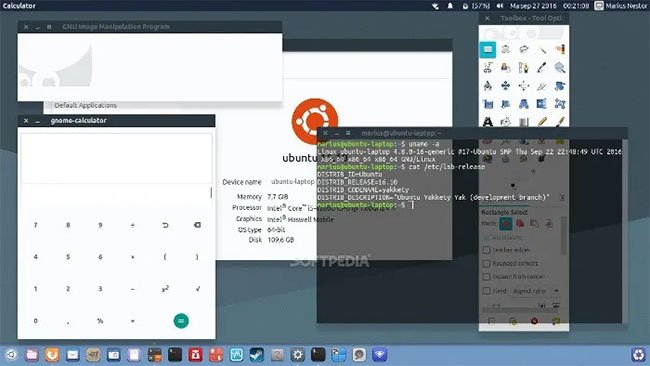Select the Cage Transform tool
Image resolution: width=650 pixels, height=366 pixels.
click(560, 104)
